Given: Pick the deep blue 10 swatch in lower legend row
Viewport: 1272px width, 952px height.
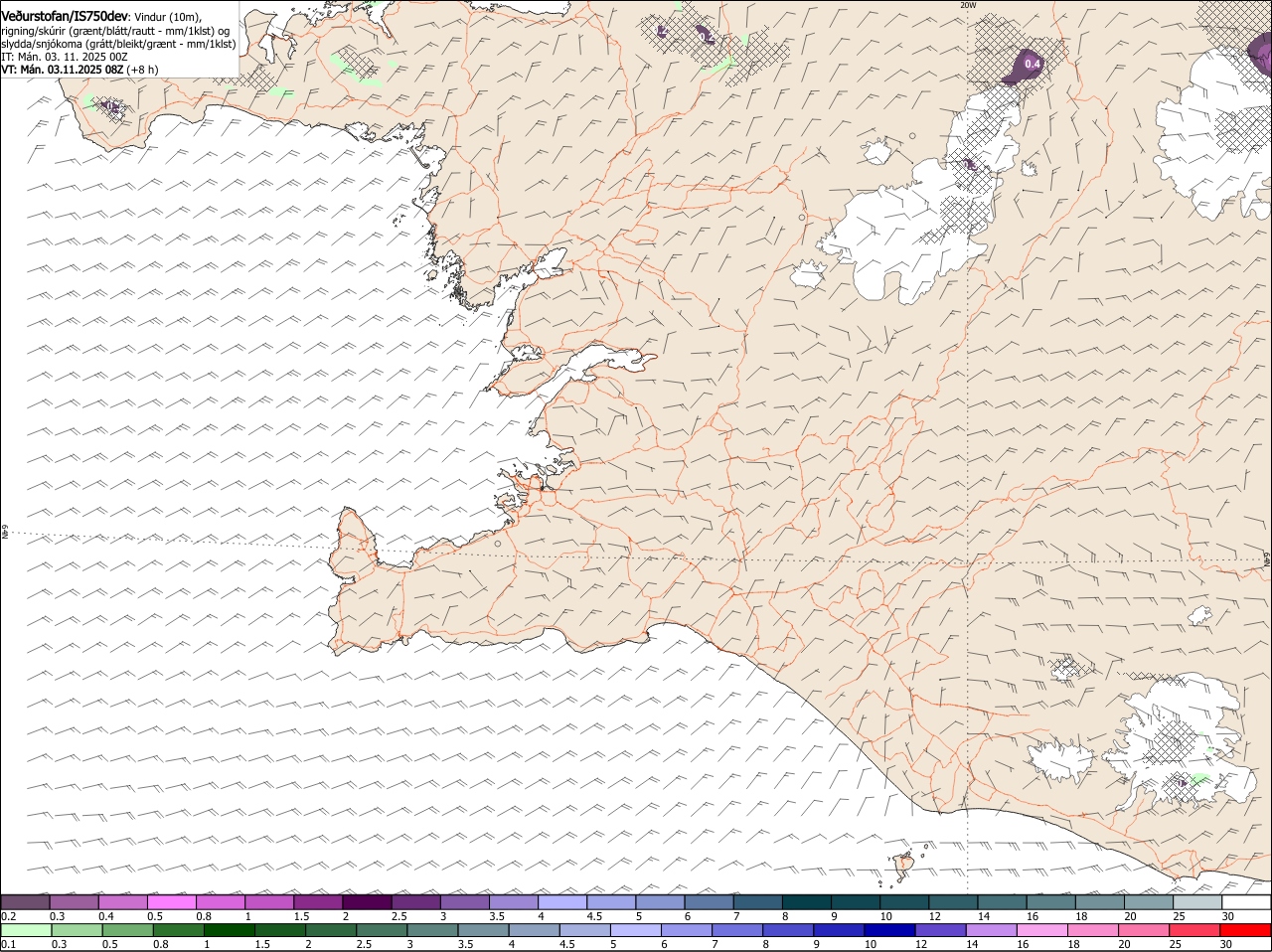Looking at the screenshot, I should click(890, 930).
